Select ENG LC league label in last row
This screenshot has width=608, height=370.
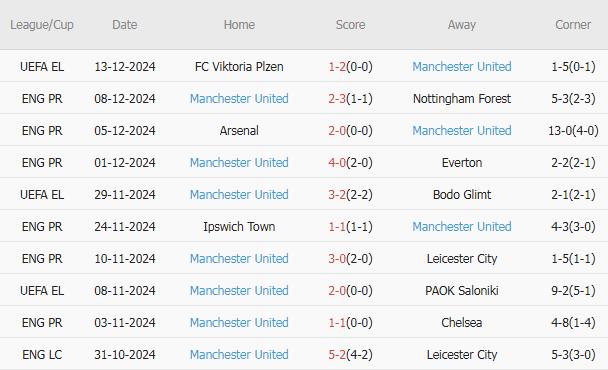click(x=42, y=354)
